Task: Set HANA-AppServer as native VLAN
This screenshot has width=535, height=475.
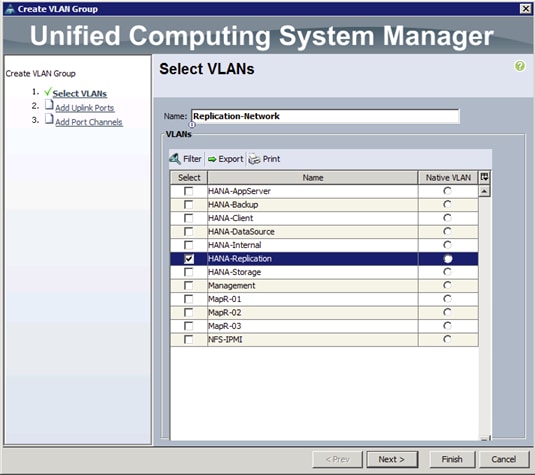Action: point(447,191)
